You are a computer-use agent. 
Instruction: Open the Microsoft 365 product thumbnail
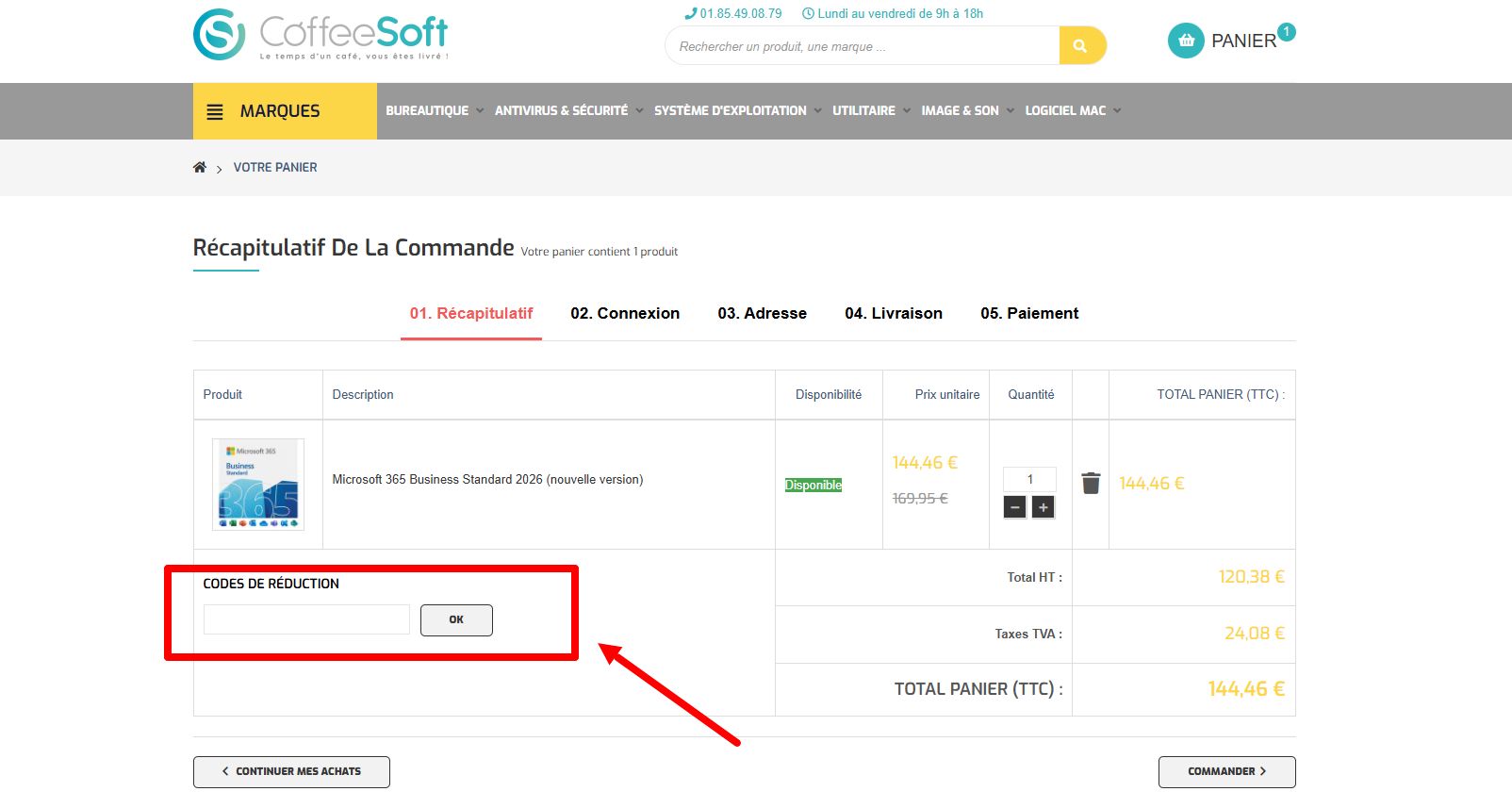pyautogui.click(x=258, y=485)
